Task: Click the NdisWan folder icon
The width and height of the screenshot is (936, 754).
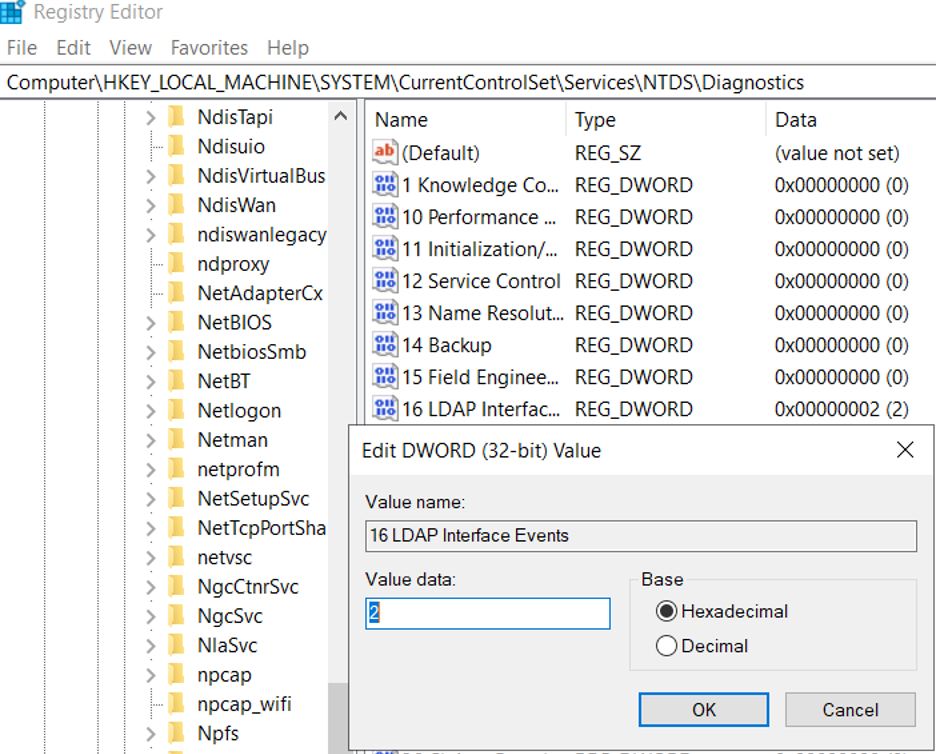Action: coord(176,205)
